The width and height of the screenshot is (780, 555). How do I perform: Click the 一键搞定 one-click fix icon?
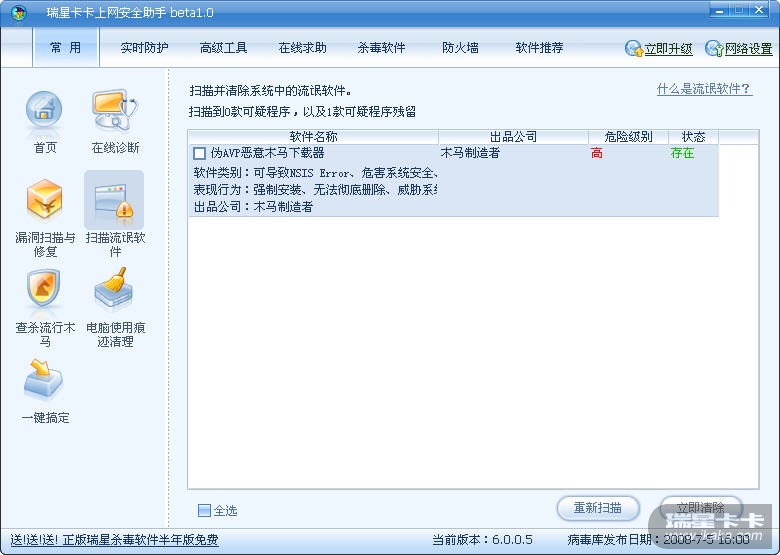pos(44,380)
